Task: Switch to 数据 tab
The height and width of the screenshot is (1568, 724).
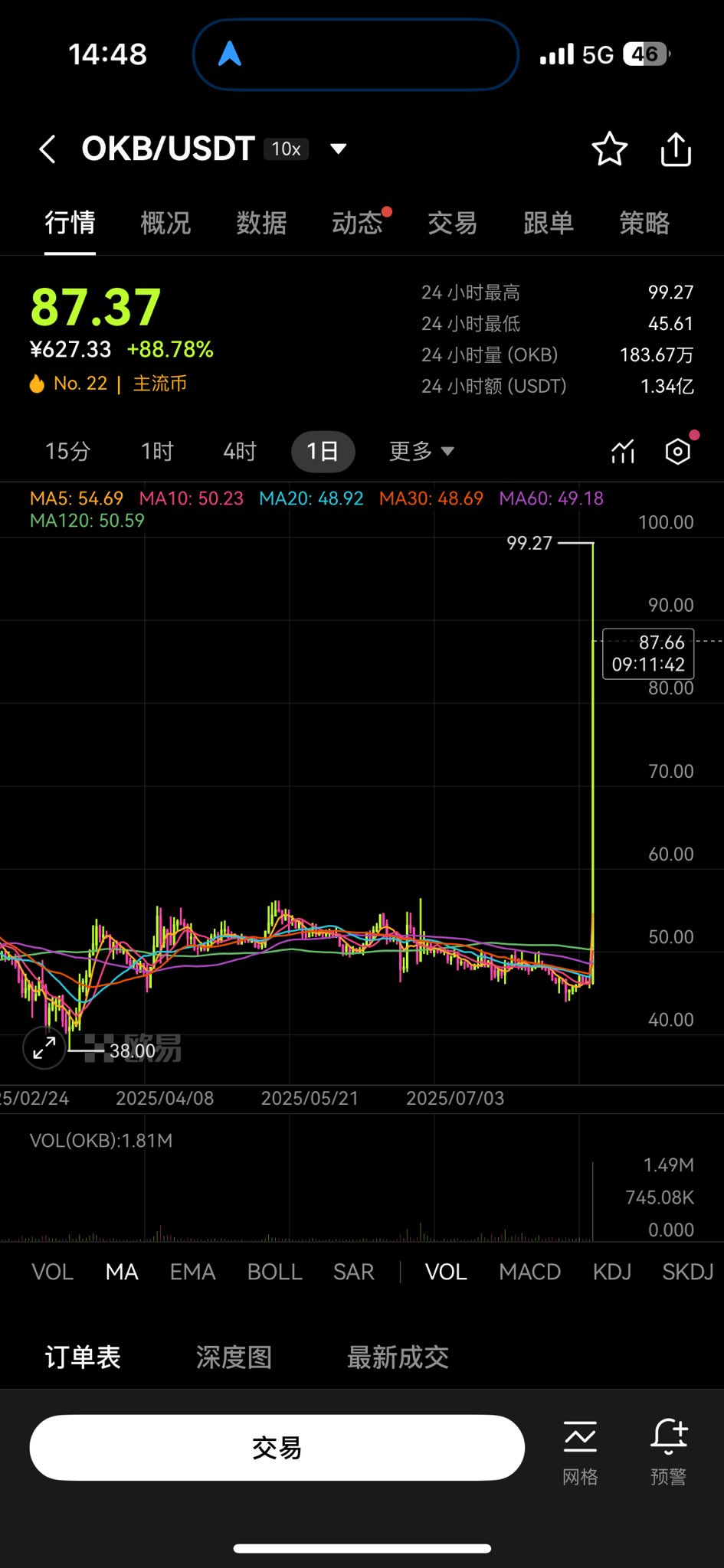Action: pyautogui.click(x=261, y=223)
